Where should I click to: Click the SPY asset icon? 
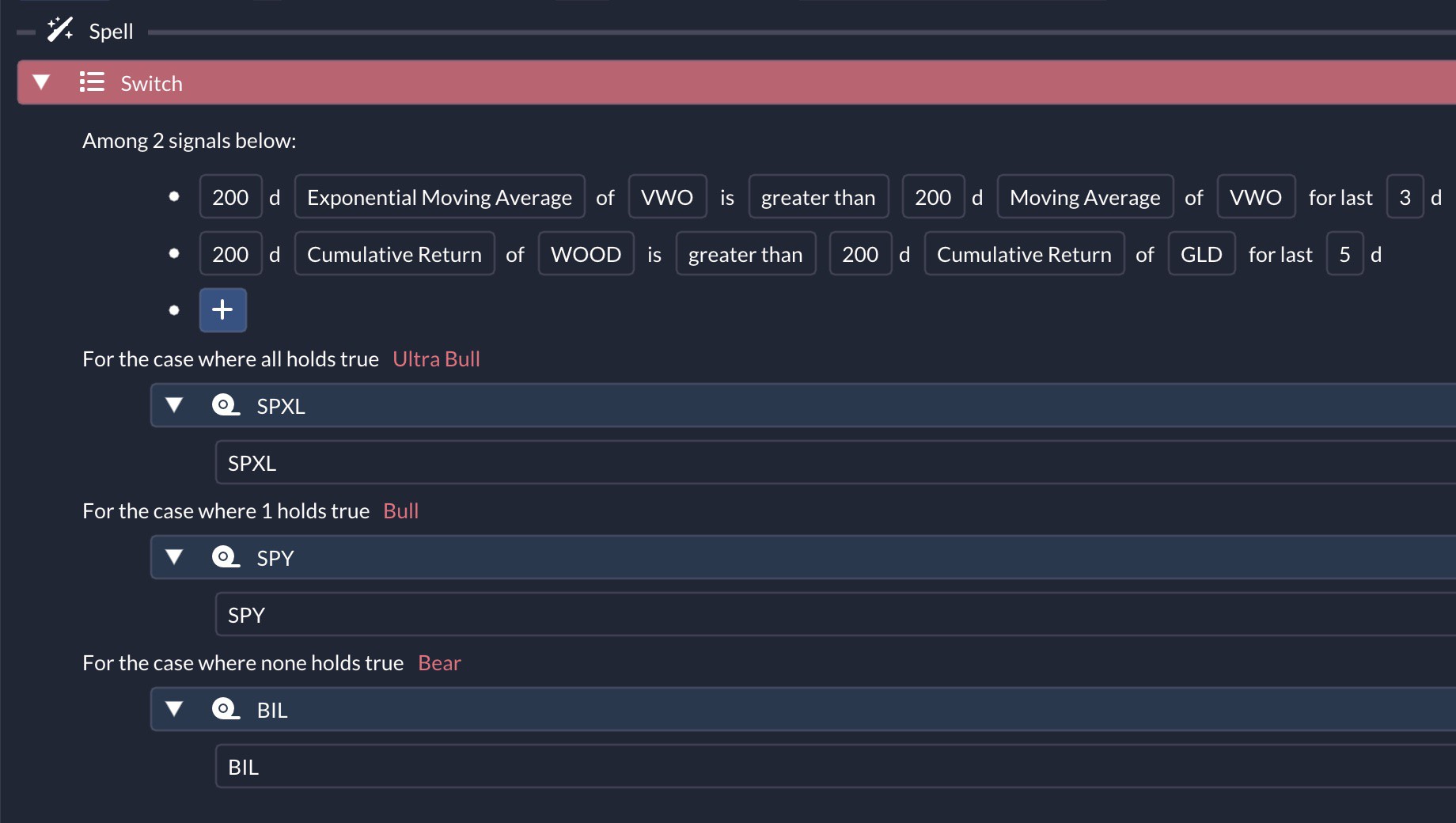click(x=226, y=557)
